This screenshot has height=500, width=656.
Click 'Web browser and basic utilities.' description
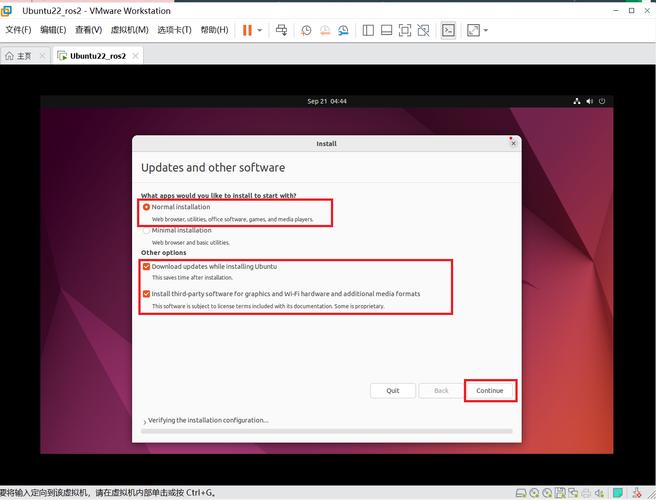click(190, 243)
